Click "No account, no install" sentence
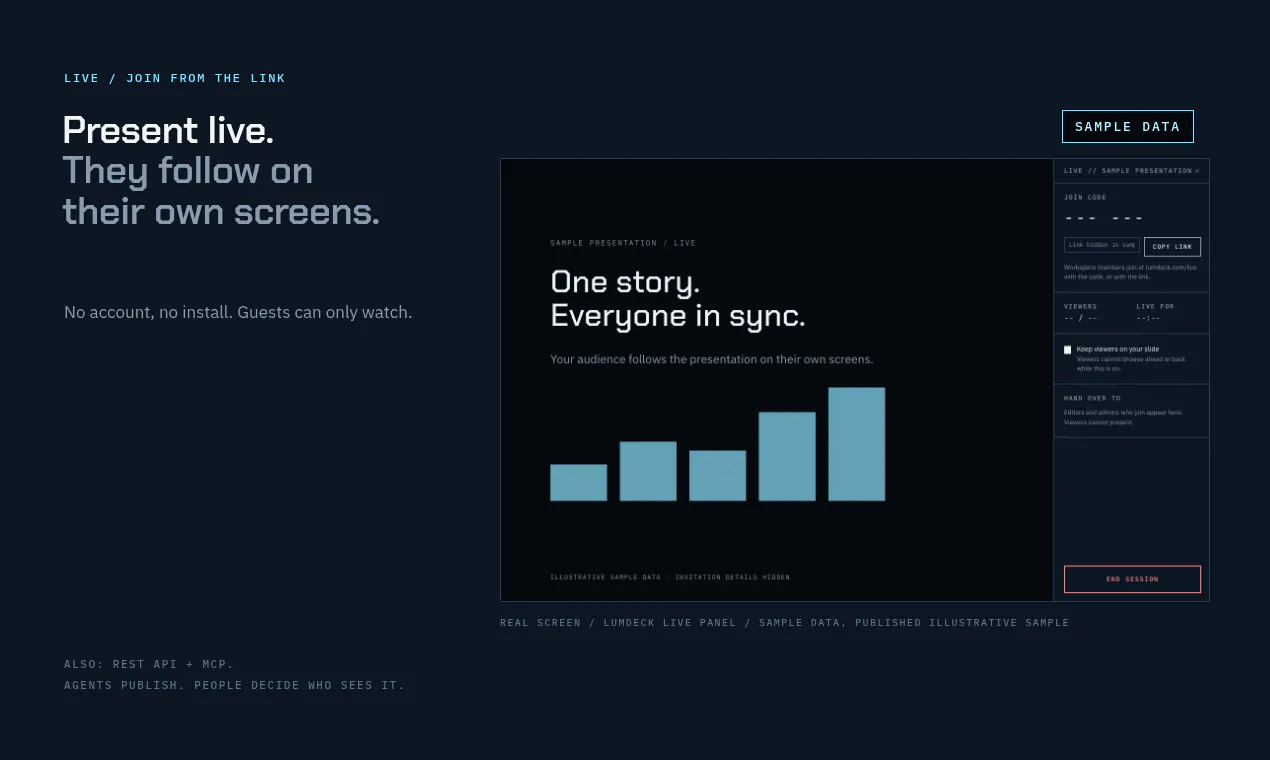This screenshot has height=760, width=1270. (238, 312)
